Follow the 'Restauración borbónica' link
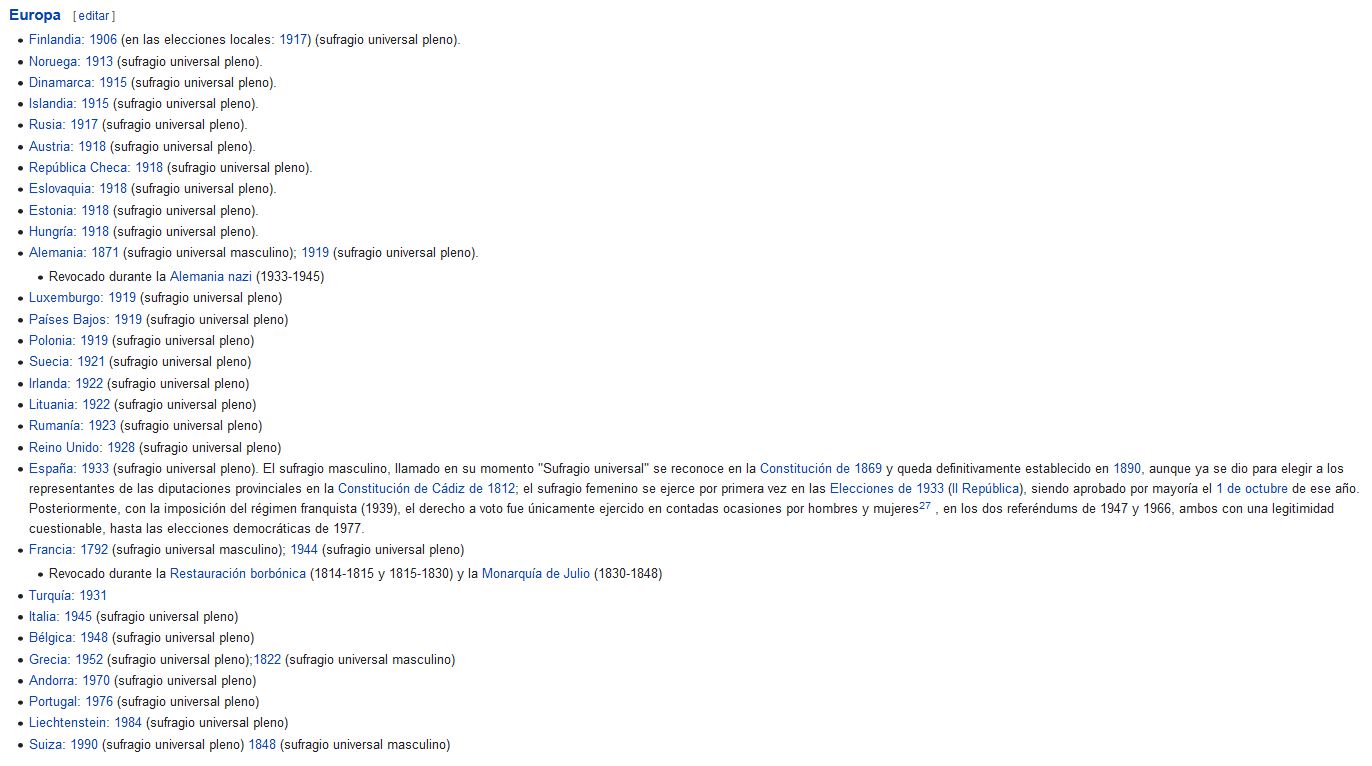 tap(238, 574)
